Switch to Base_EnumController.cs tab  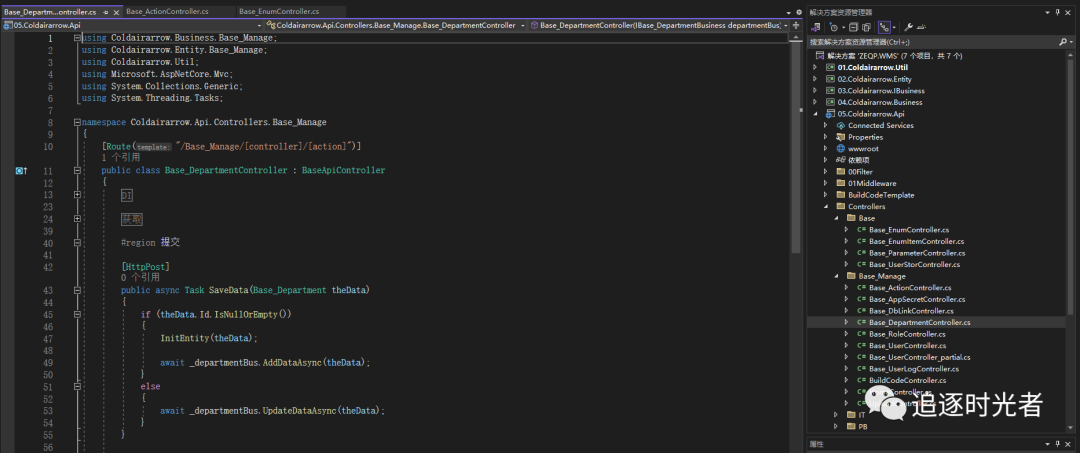coord(279,12)
